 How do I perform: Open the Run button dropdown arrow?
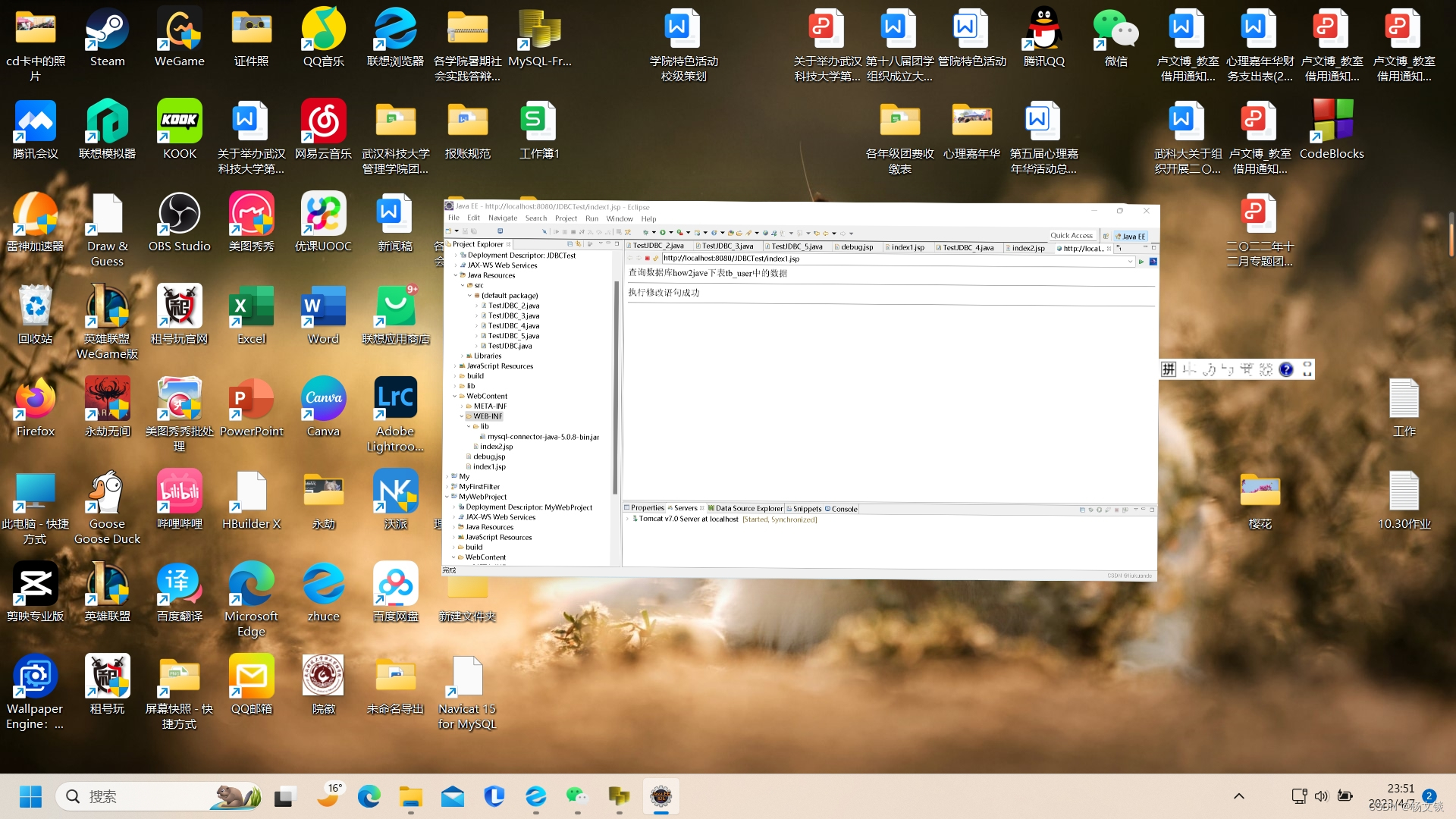tap(671, 233)
